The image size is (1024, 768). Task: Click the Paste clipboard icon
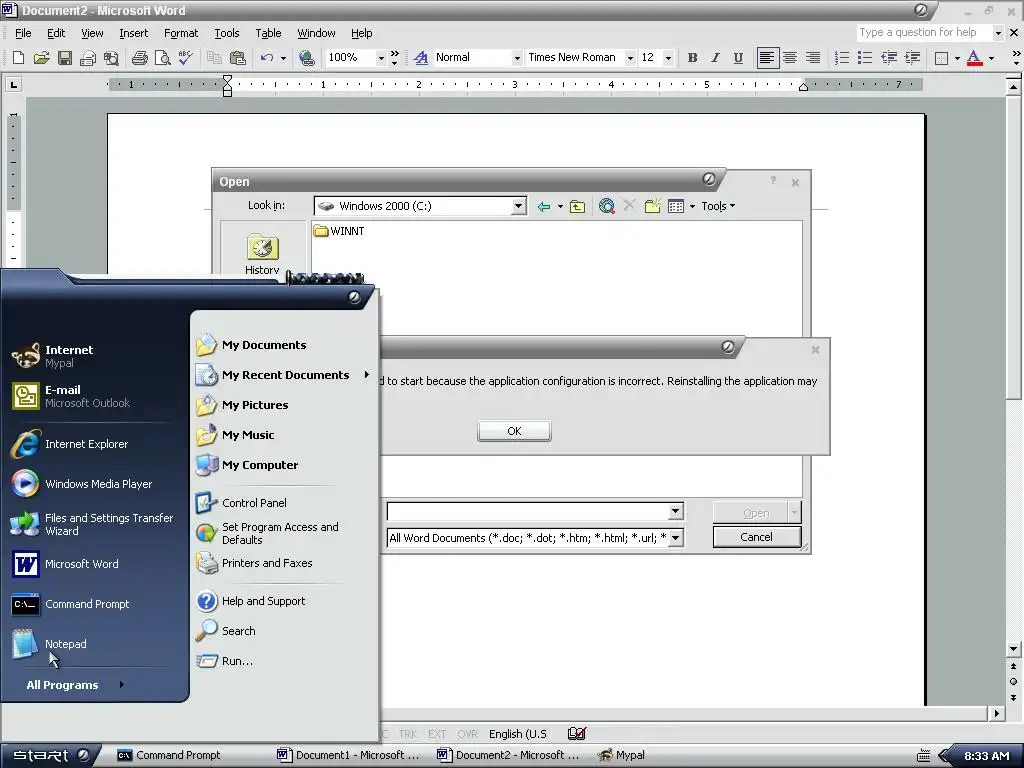(238, 57)
